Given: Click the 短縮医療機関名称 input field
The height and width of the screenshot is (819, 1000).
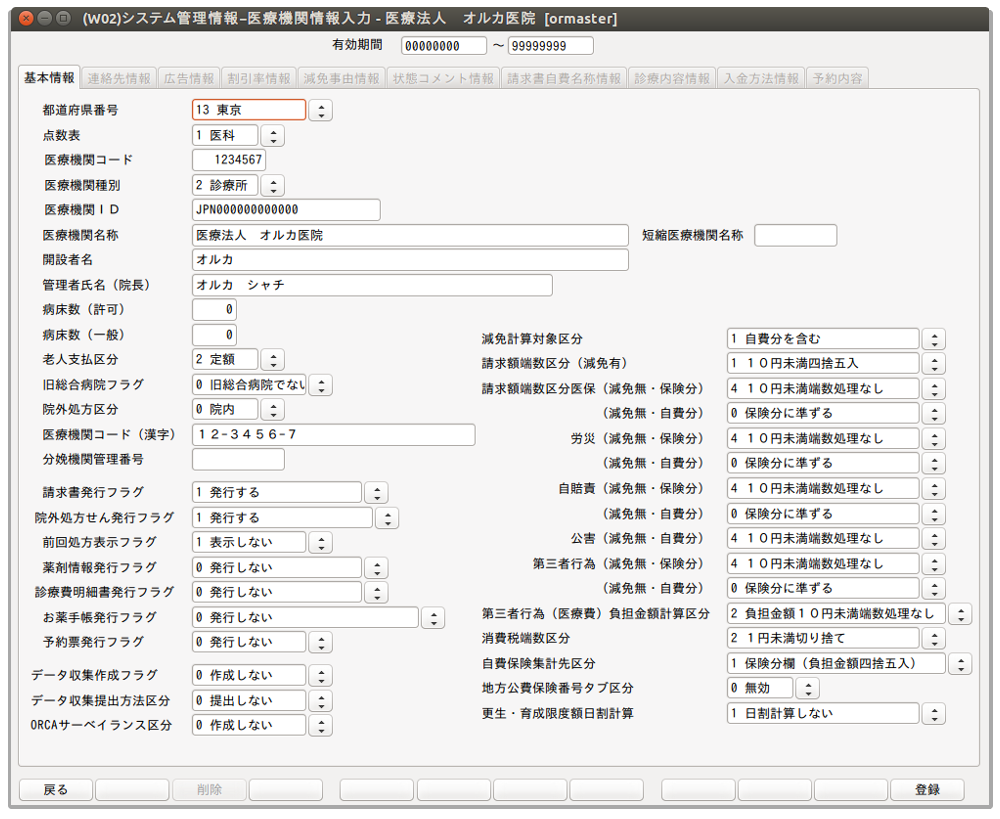Looking at the screenshot, I should (796, 235).
